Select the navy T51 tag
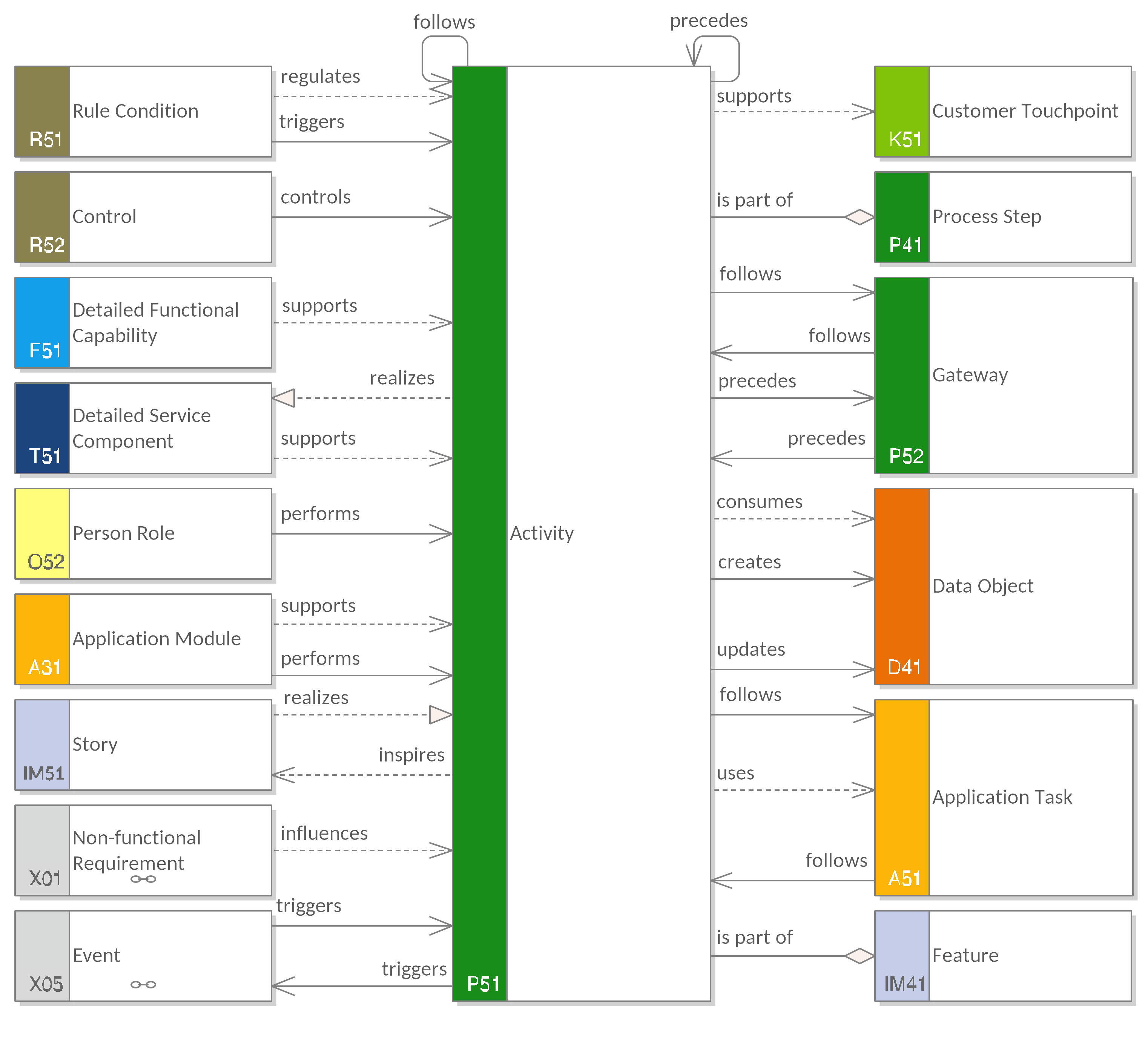The width and height of the screenshot is (1148, 1051). pyautogui.click(x=42, y=428)
